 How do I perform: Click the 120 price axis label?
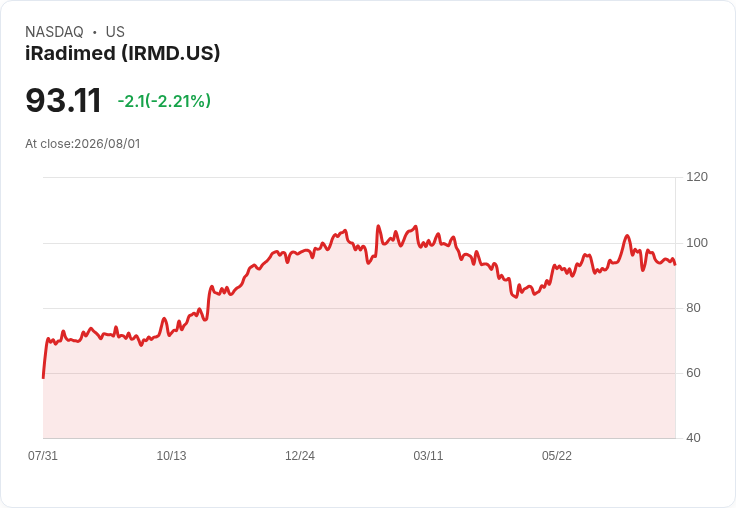(697, 177)
